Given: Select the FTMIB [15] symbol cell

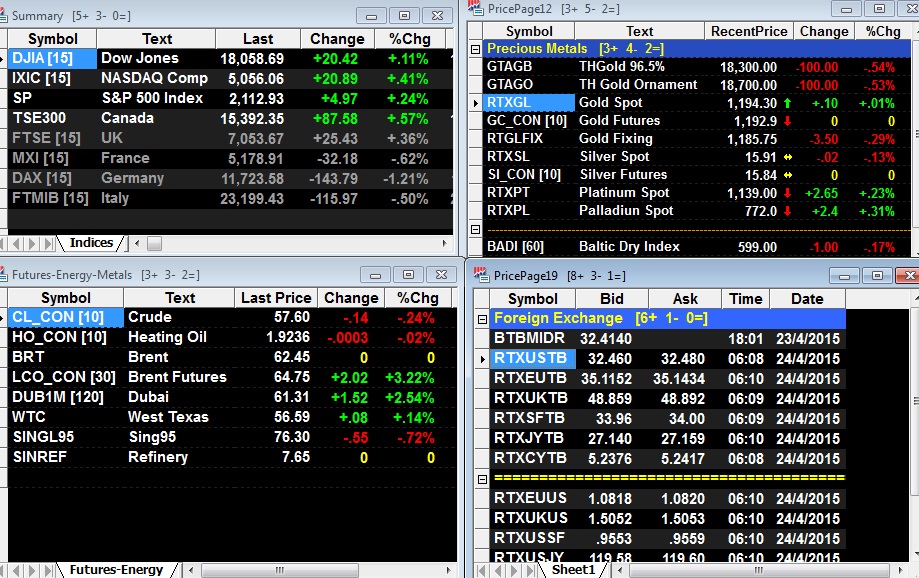Looking at the screenshot, I should 52,198.
